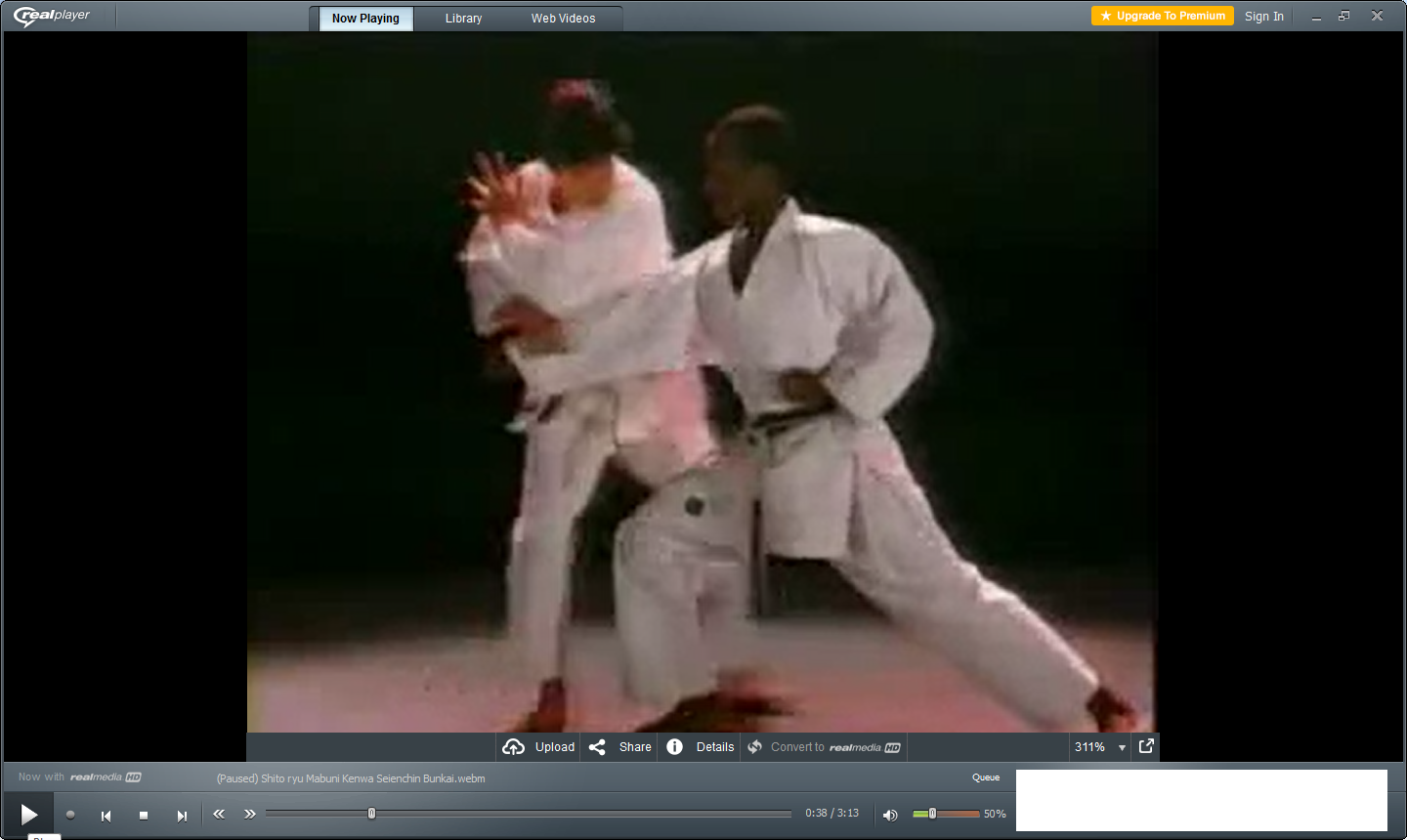Image resolution: width=1407 pixels, height=840 pixels.
Task: Open the Queue panel
Action: click(x=986, y=777)
